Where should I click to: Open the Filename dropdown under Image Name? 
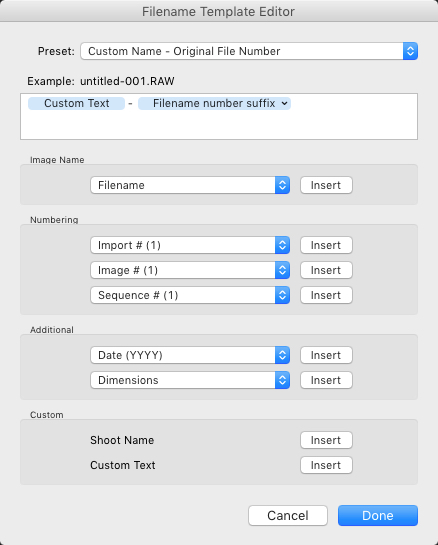click(x=190, y=185)
